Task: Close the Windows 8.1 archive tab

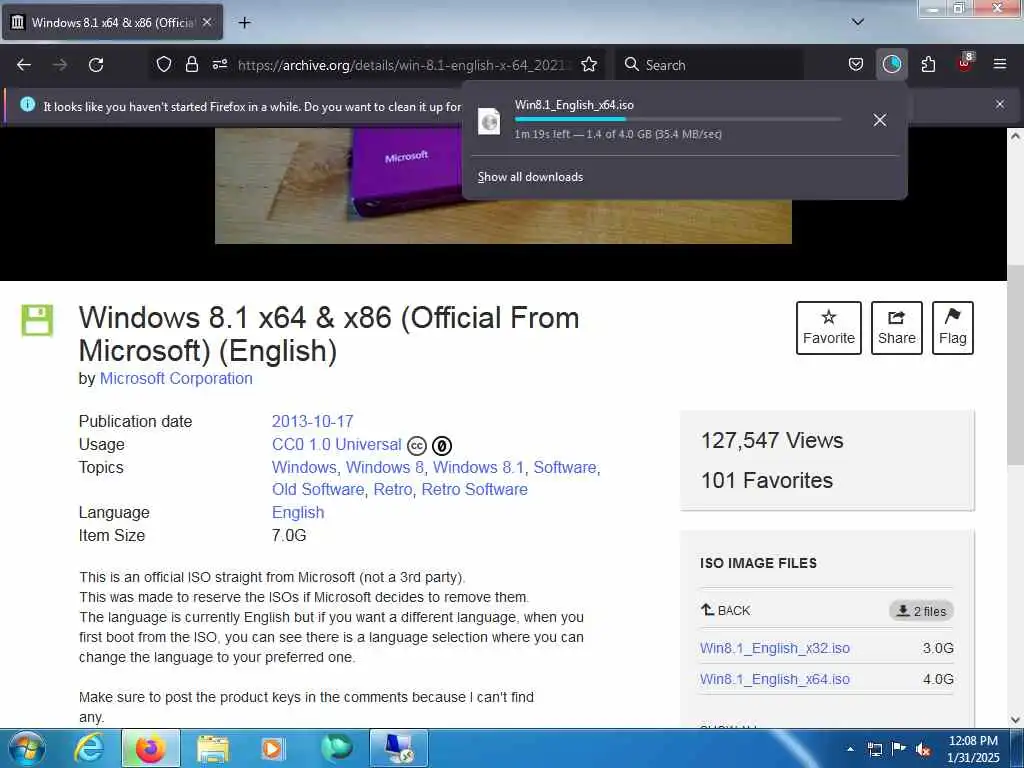Action: click(207, 22)
